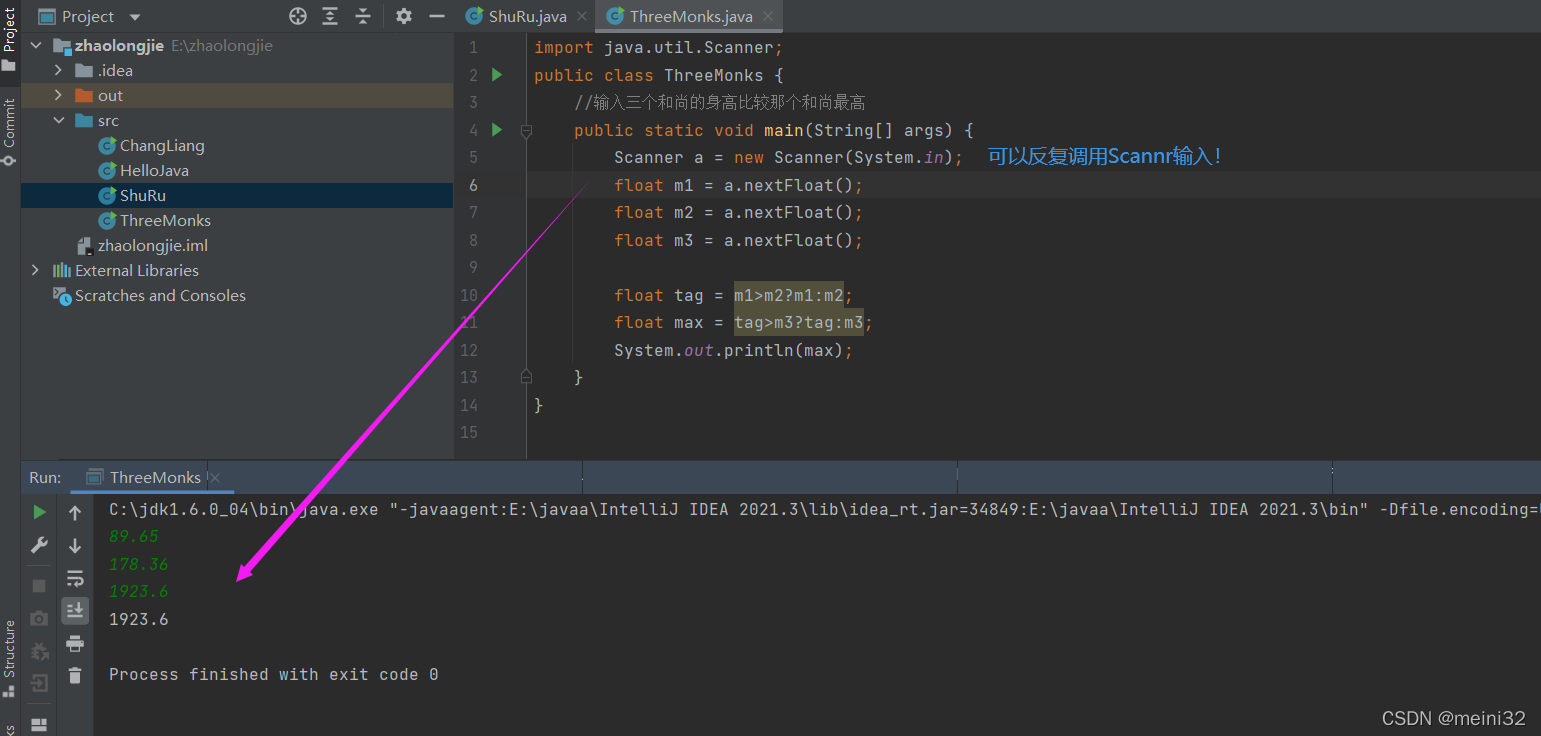Close the ThreeMonks run tab
The height and width of the screenshot is (736, 1541).
click(x=215, y=478)
